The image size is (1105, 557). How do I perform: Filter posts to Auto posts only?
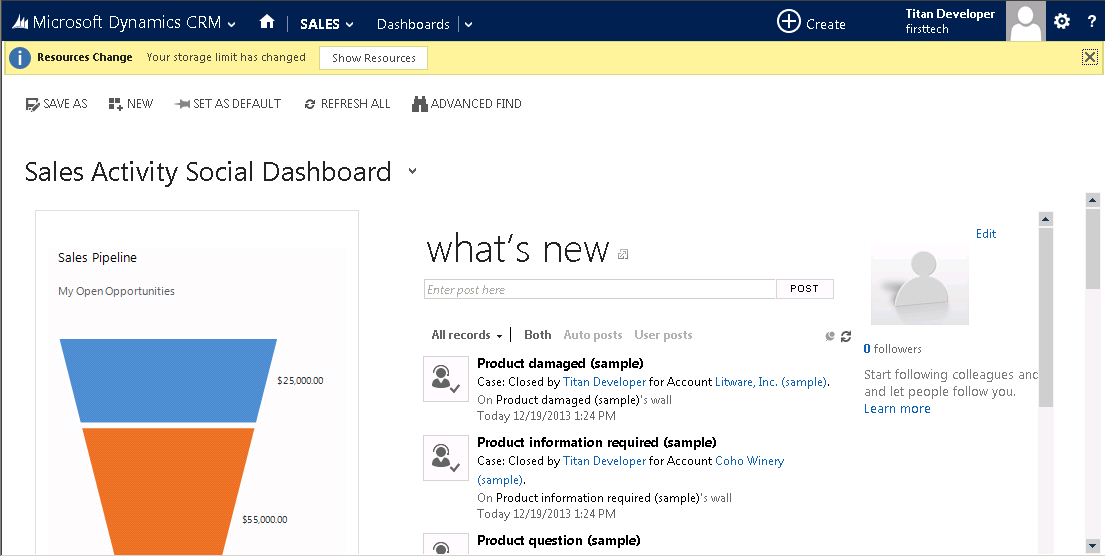pos(592,335)
